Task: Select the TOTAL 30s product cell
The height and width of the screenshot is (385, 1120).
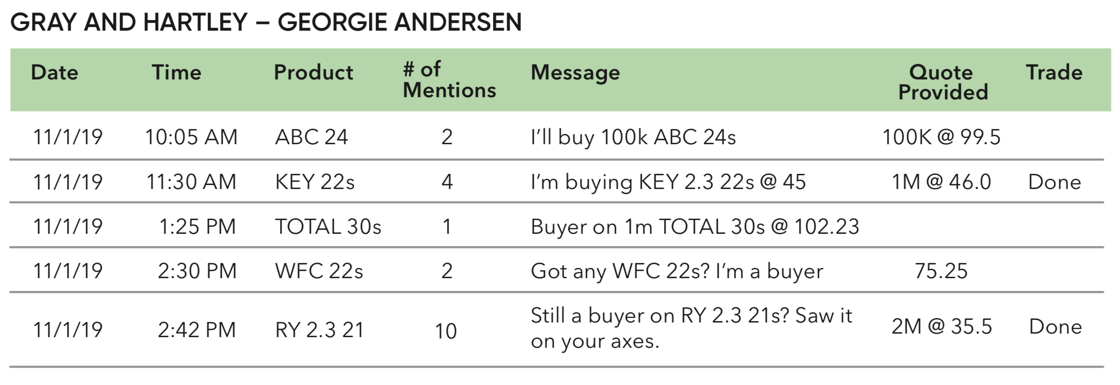Action: coord(328,227)
